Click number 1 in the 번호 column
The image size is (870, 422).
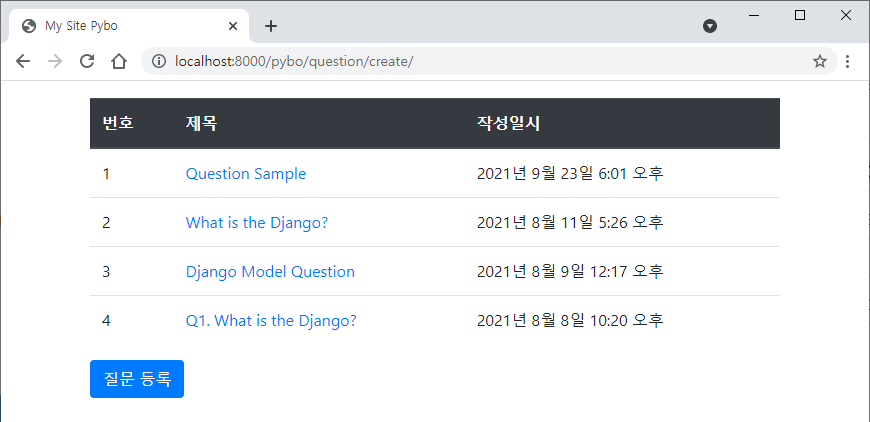coord(107,174)
